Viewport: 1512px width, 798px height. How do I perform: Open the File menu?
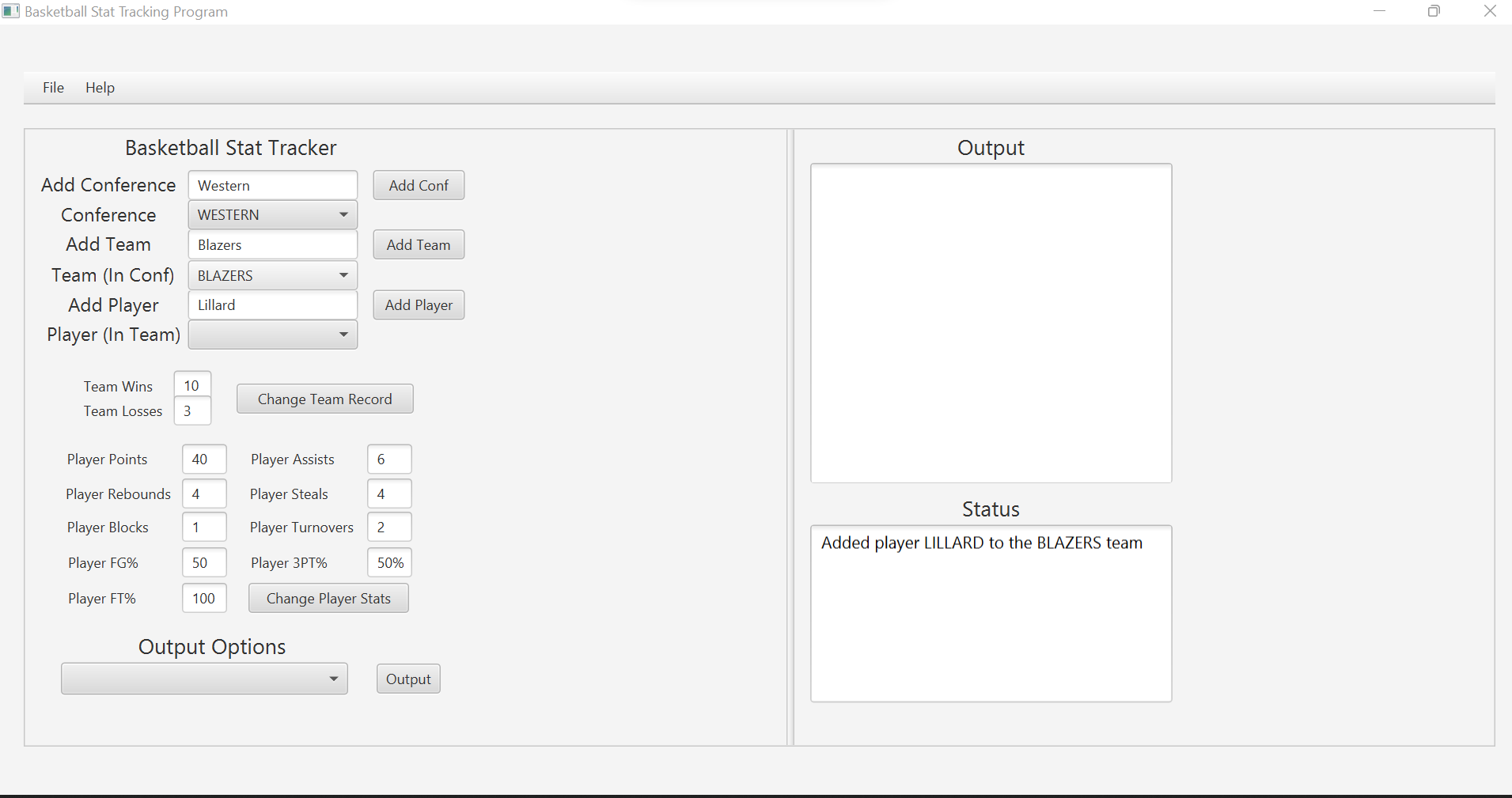click(52, 87)
